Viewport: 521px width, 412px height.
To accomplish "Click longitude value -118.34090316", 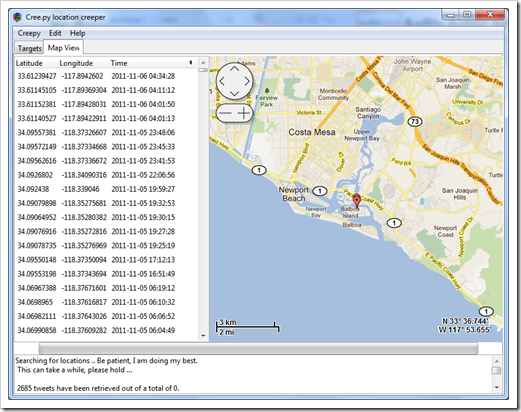I will [x=84, y=175].
